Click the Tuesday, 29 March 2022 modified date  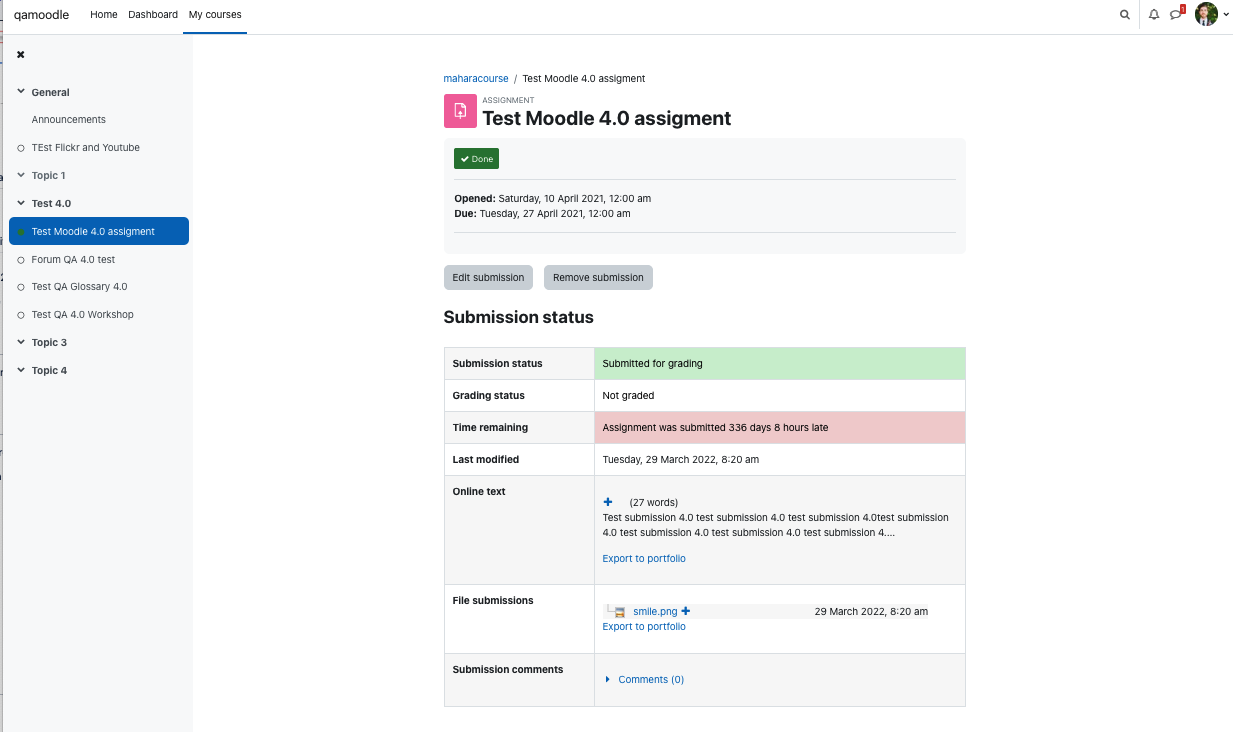680,460
